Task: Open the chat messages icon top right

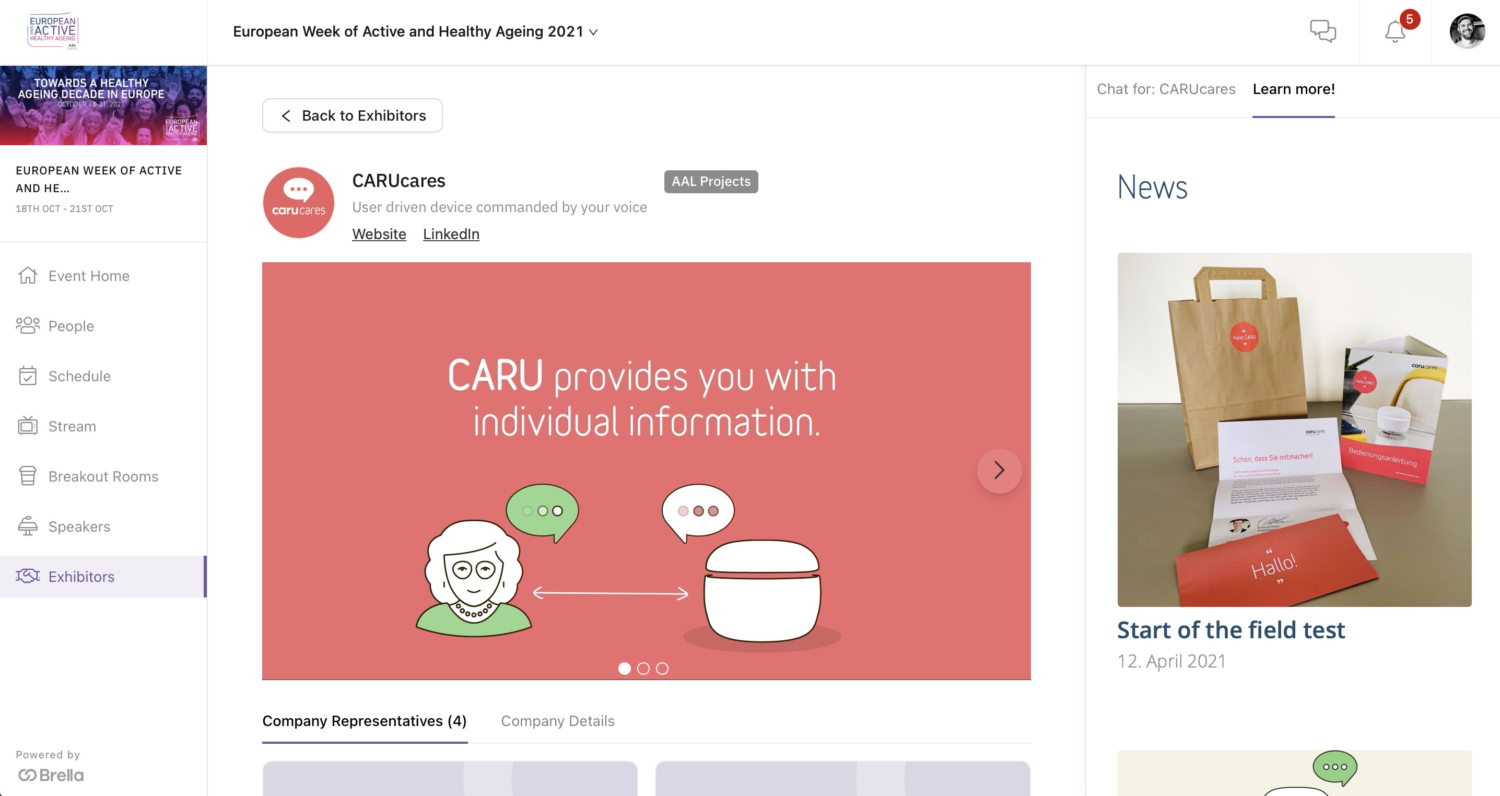Action: (x=1323, y=31)
